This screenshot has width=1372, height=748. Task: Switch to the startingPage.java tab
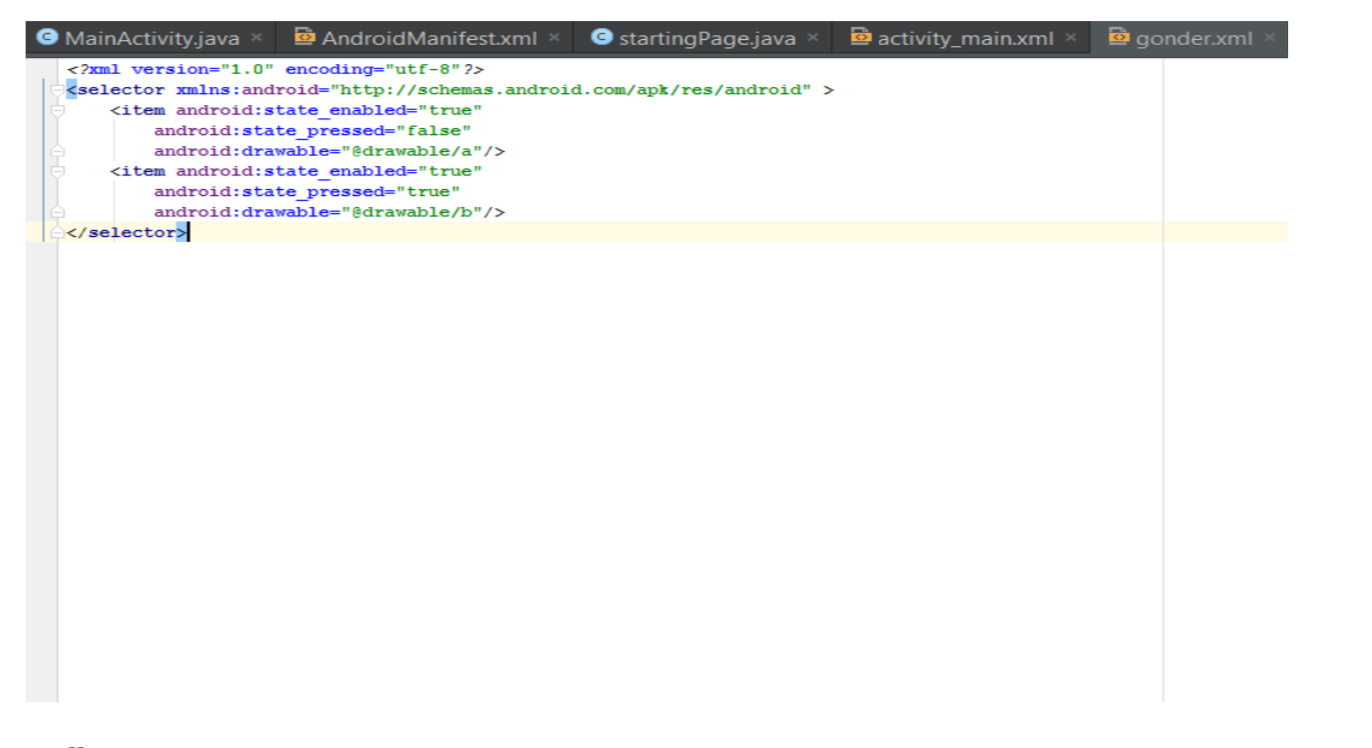(705, 38)
